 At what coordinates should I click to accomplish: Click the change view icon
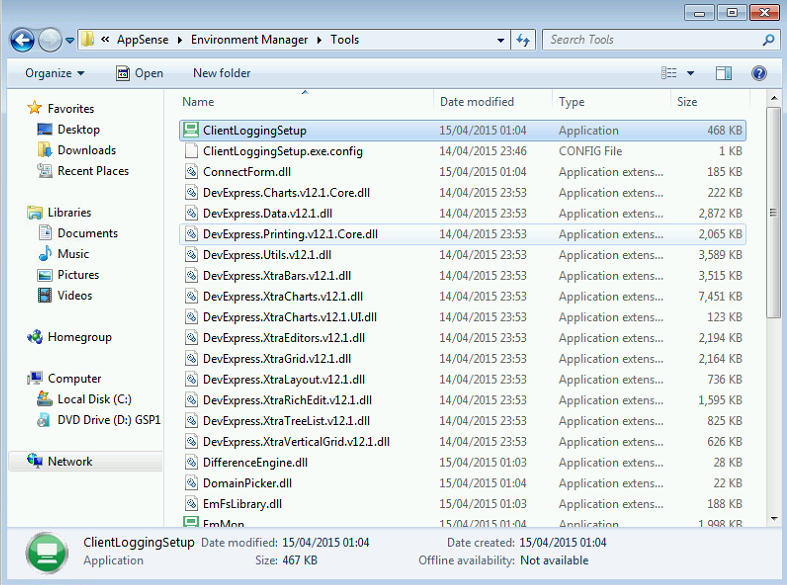click(x=669, y=73)
